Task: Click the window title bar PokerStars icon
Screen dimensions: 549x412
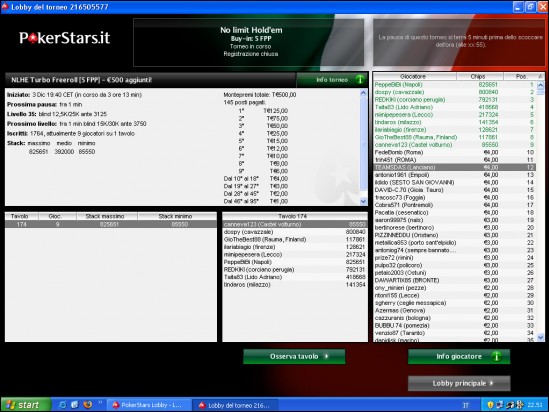Action: 5,7
